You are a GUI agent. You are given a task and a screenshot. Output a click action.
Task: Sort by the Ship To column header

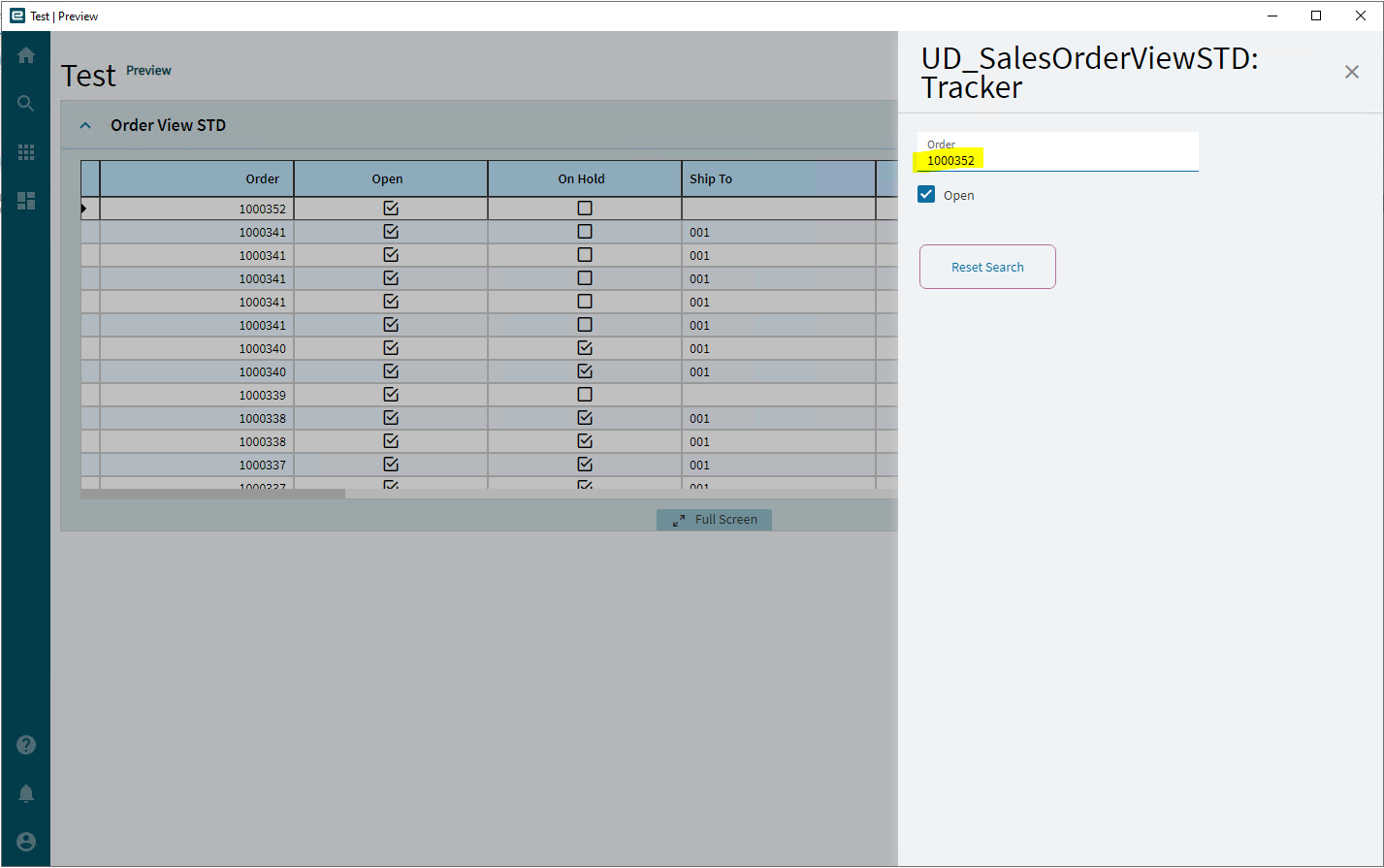pos(779,178)
